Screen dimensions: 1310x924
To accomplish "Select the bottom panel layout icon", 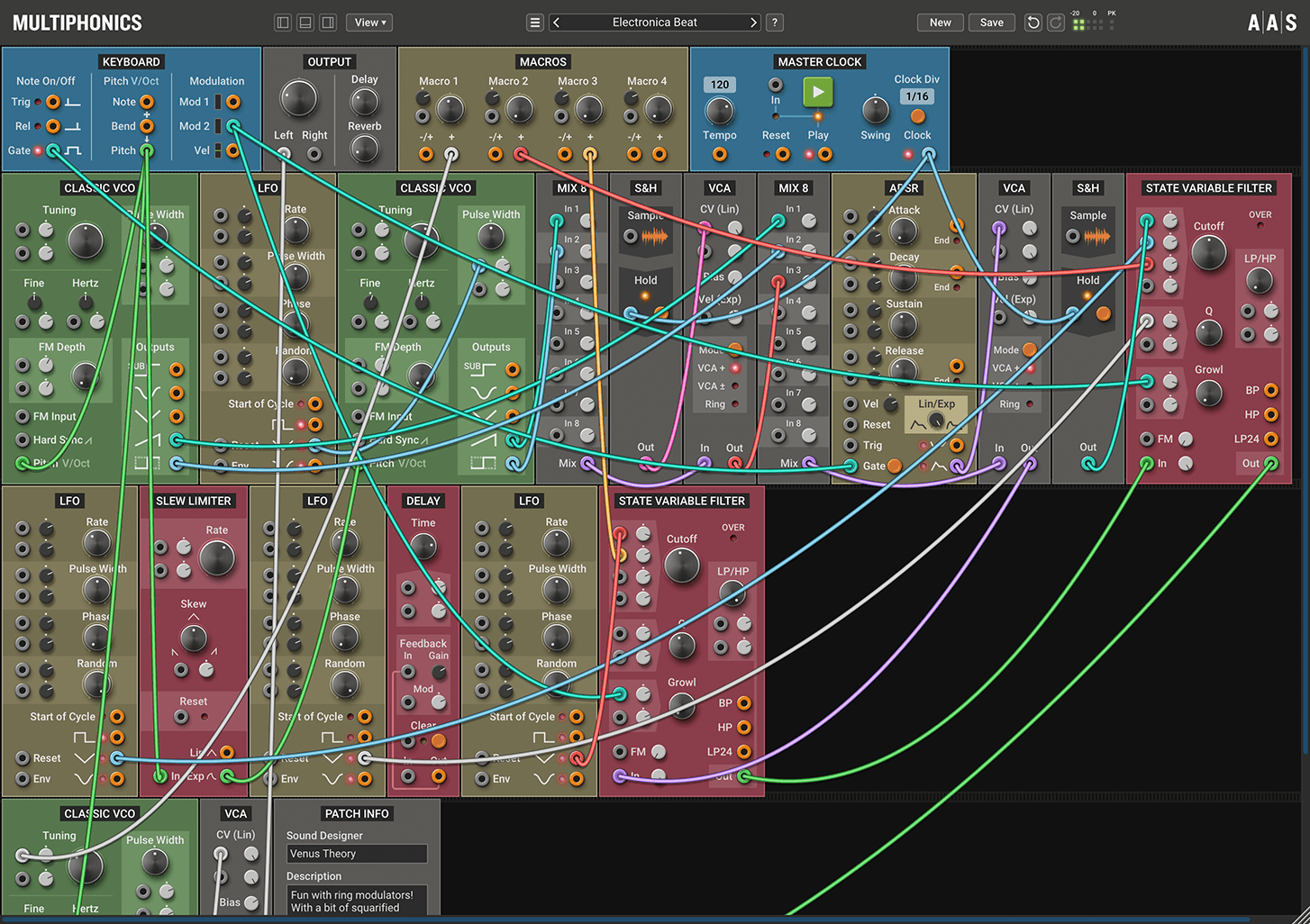I will [x=305, y=22].
